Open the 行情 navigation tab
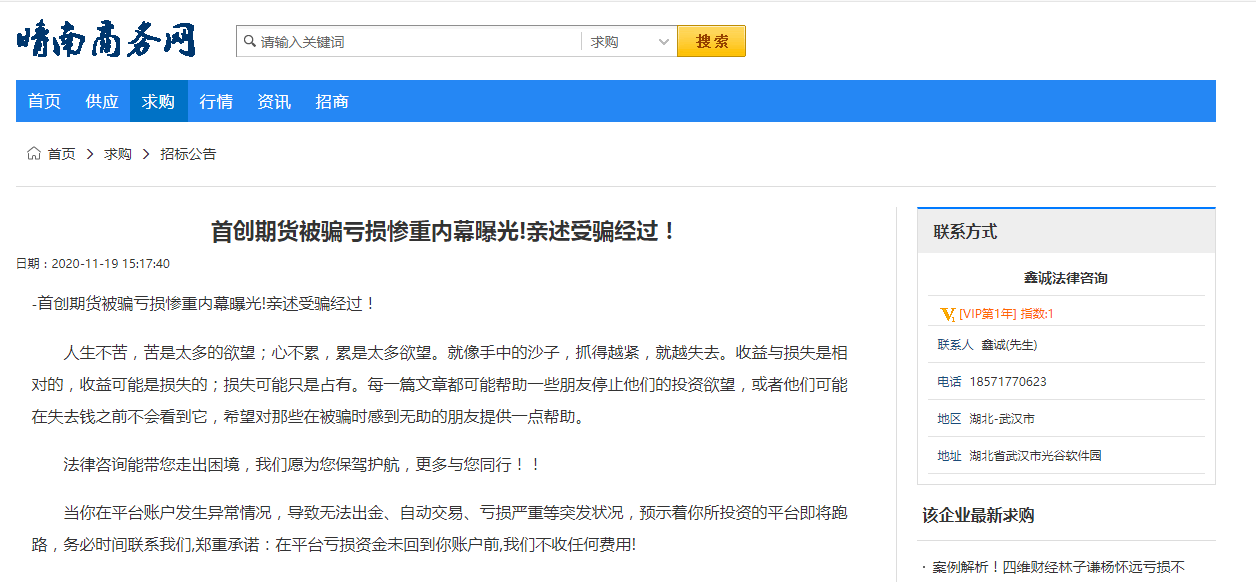 [x=216, y=101]
